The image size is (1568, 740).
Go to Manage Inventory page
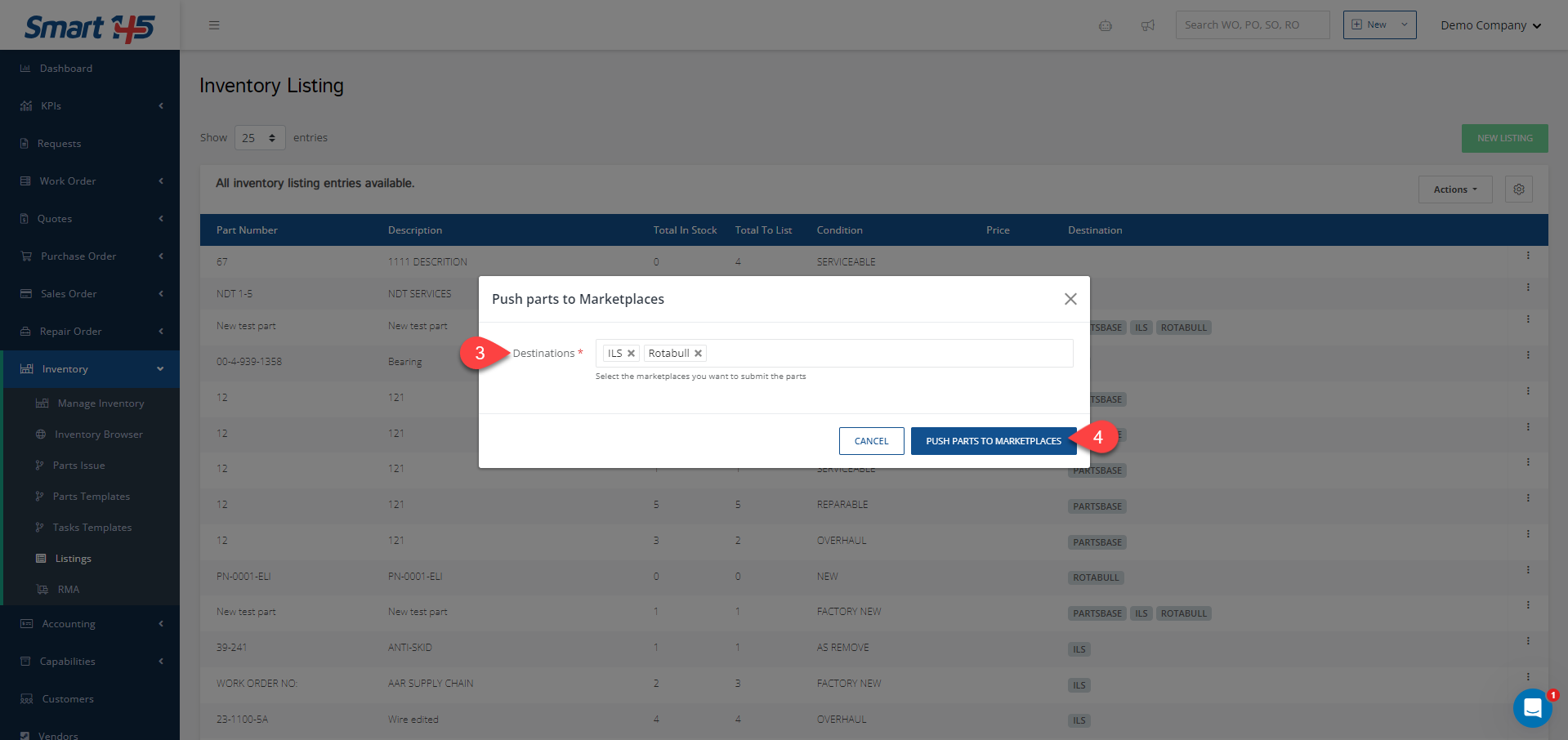tap(101, 403)
